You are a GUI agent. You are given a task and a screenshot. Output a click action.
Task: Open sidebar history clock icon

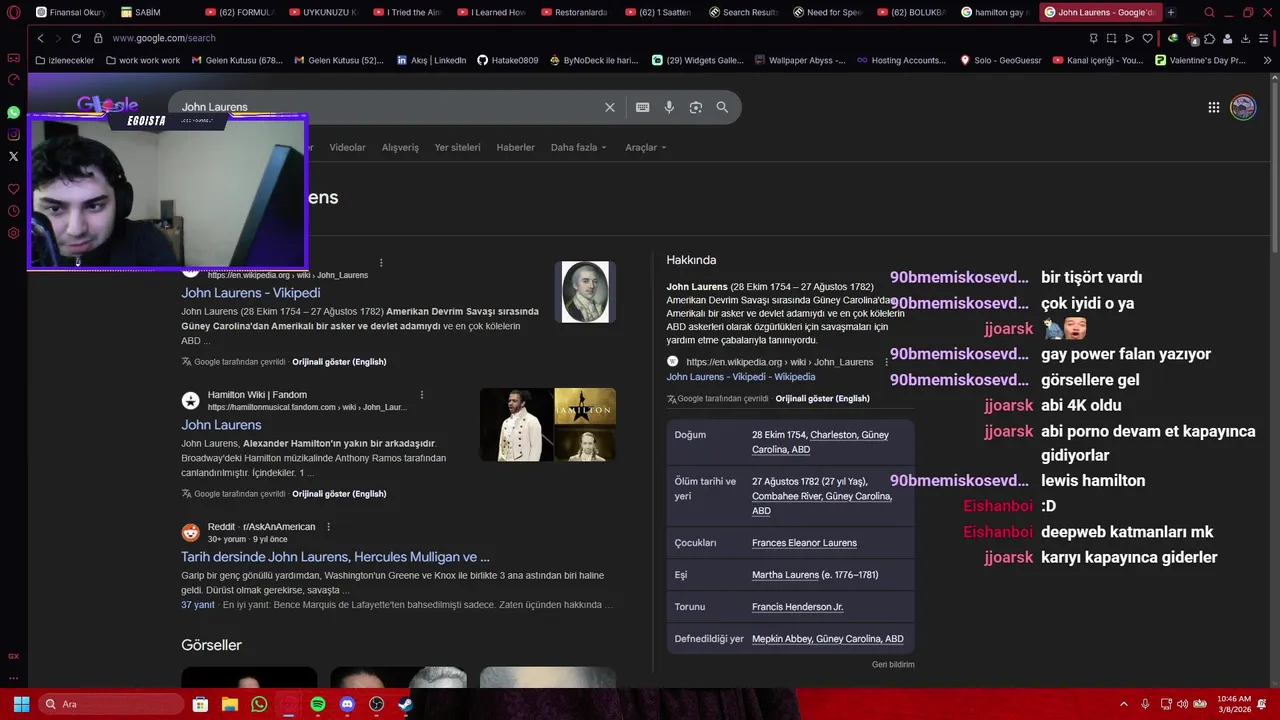(13, 211)
